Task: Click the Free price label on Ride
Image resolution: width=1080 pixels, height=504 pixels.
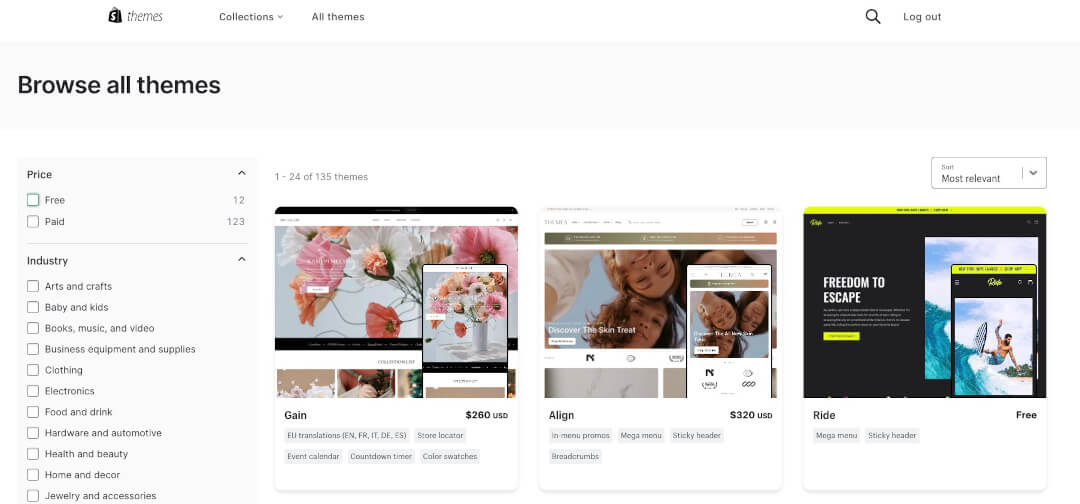Action: coord(1026,415)
